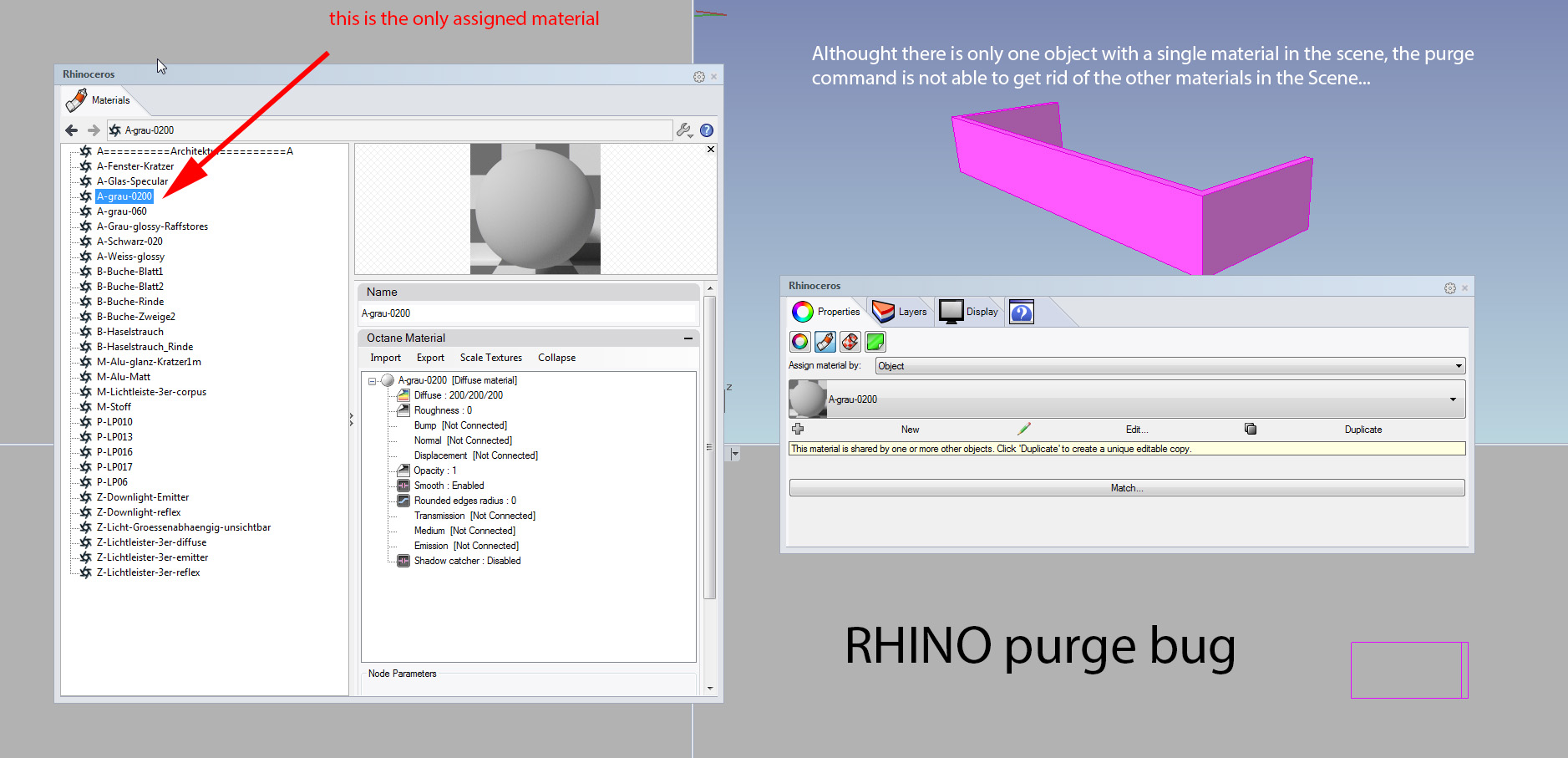Open the Layers tab
Screen dimensions: 1568x758
pos(900,312)
